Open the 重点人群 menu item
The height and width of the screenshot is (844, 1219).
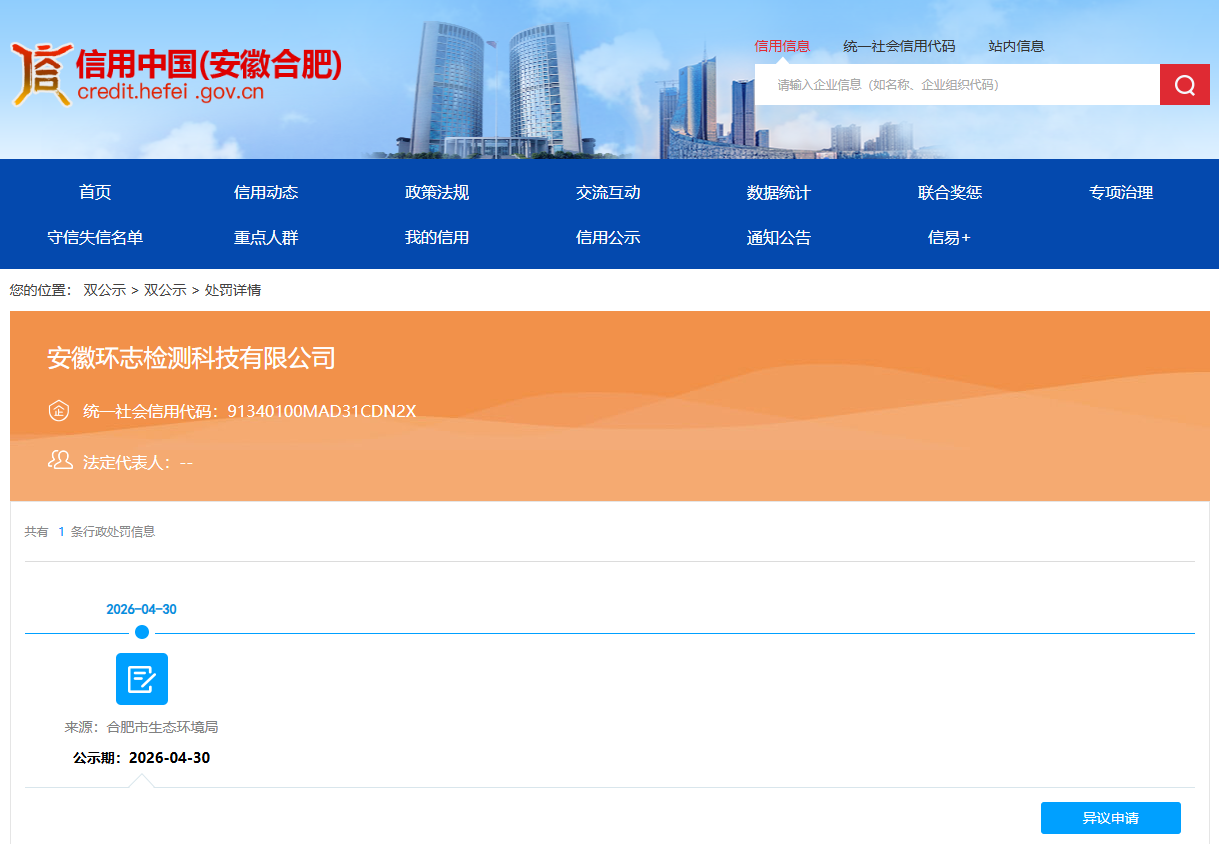(x=266, y=238)
